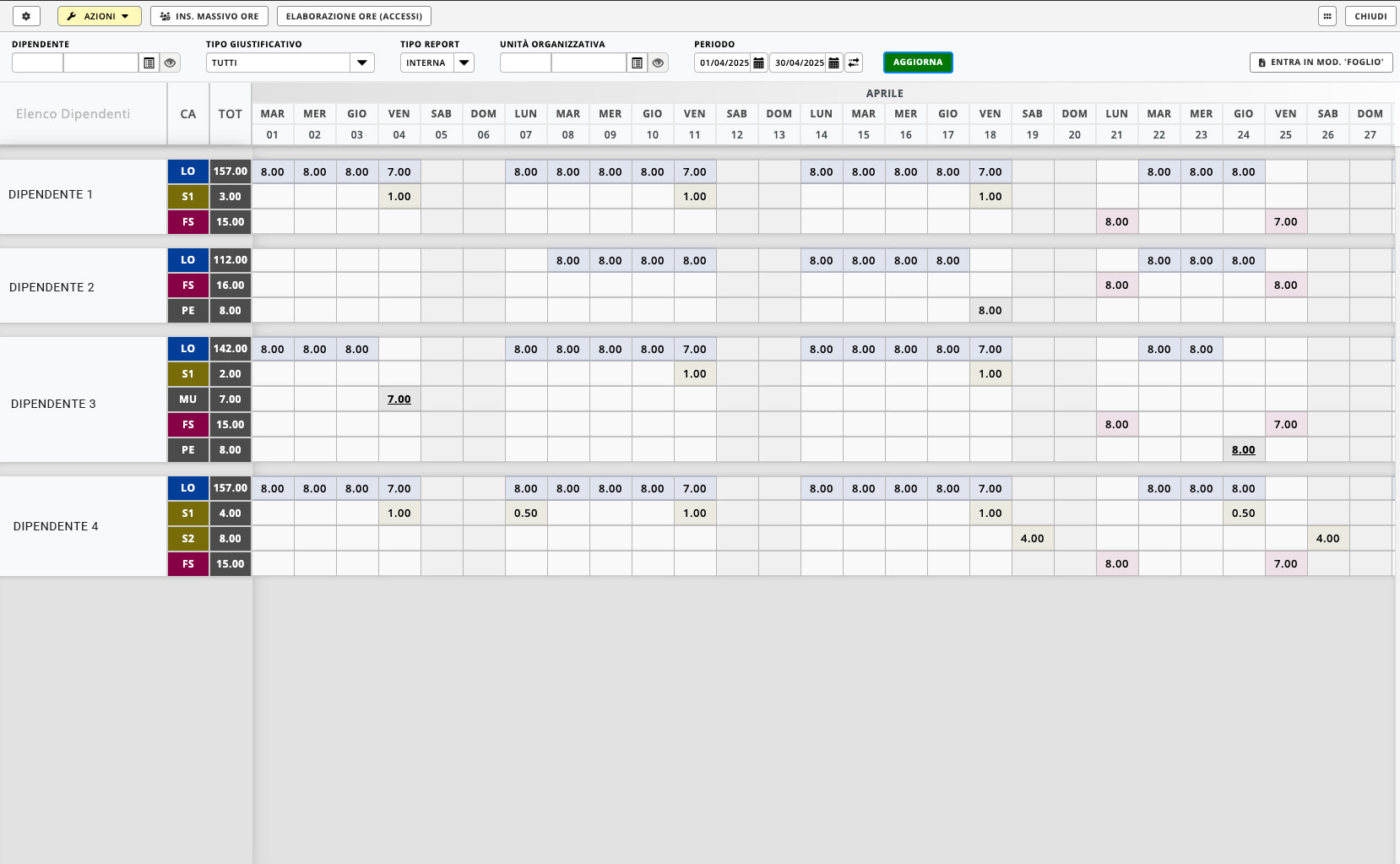Click Dipendente 1 blue LO code swatch

tap(187, 171)
